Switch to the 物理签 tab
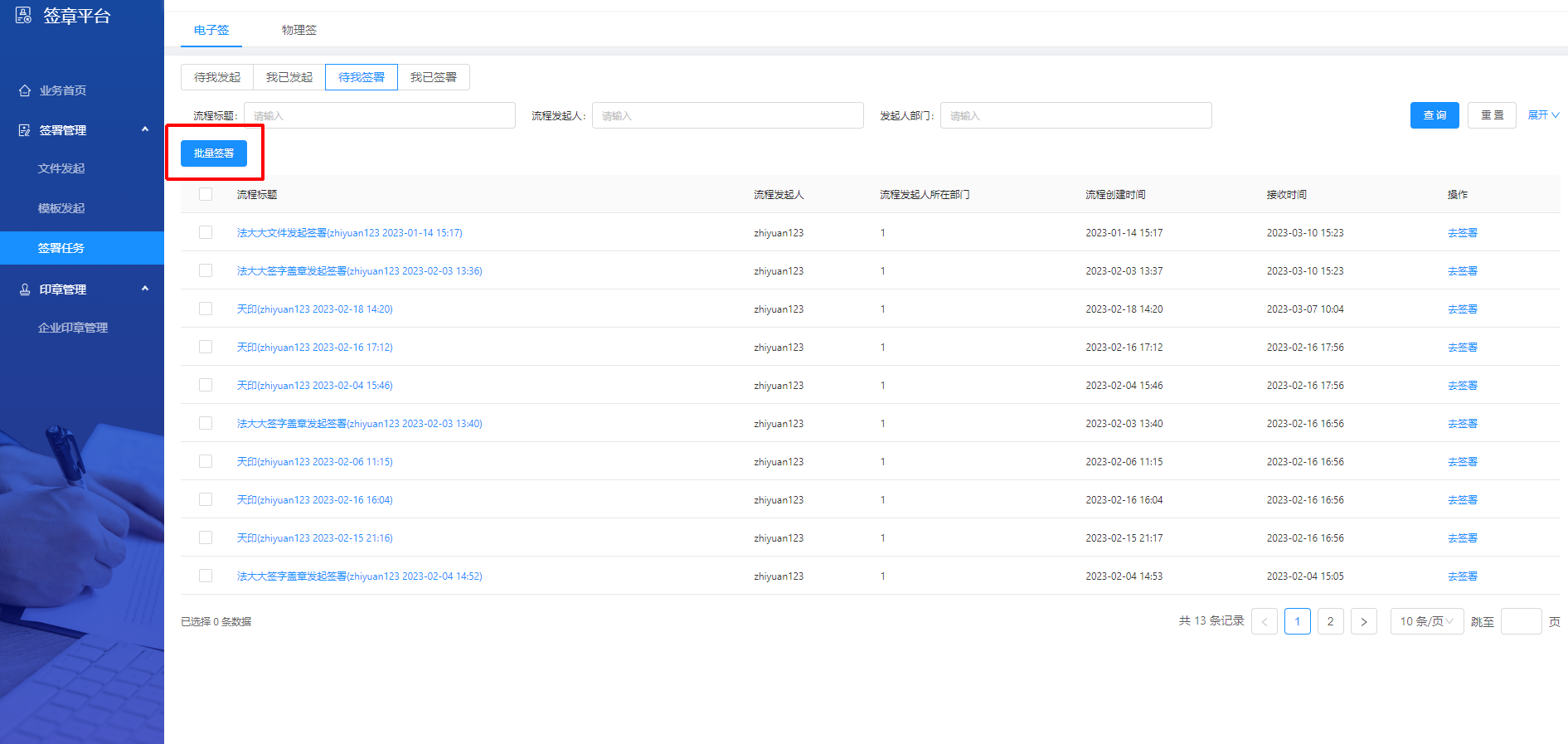 [299, 30]
